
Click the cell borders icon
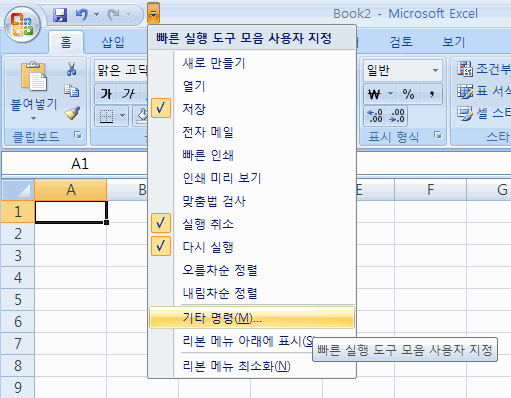(x=107, y=116)
